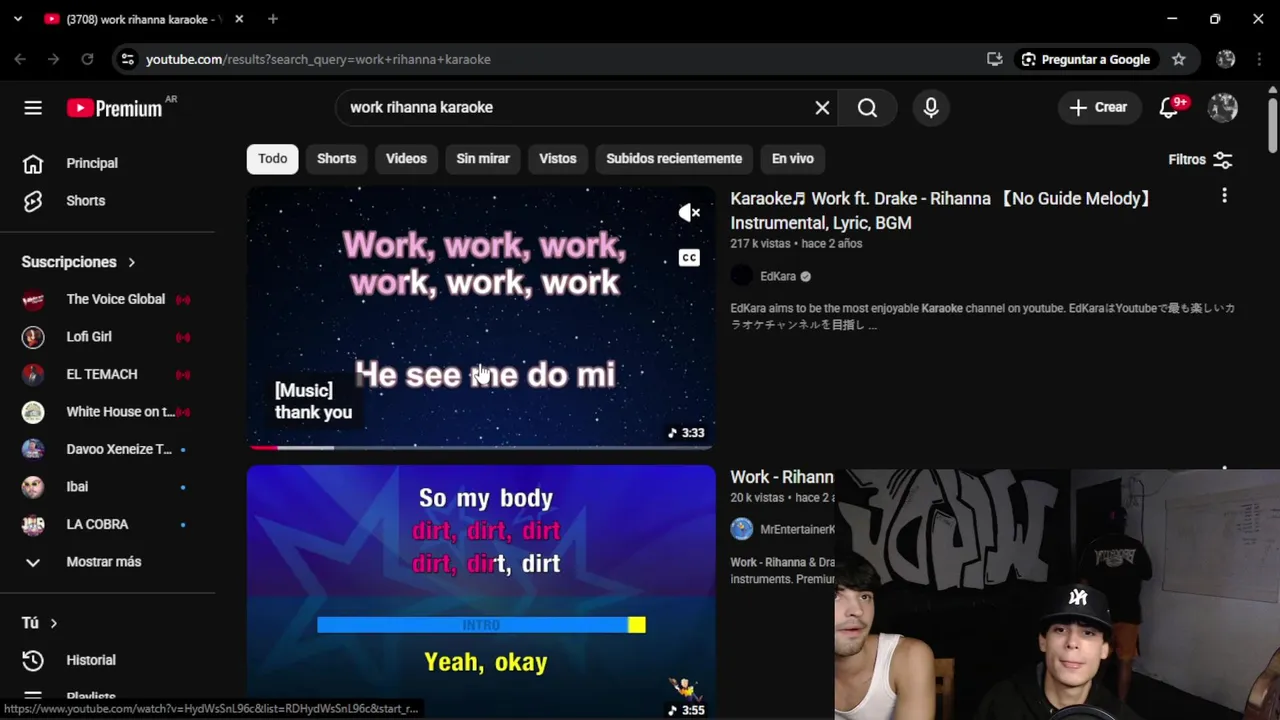Expand the Tú section

pyautogui.click(x=40, y=623)
